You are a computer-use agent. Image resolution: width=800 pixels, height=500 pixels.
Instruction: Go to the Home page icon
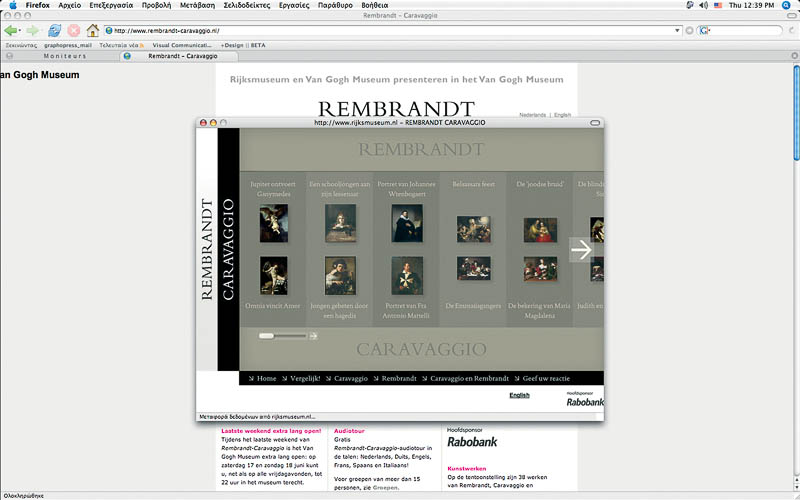coord(92,31)
